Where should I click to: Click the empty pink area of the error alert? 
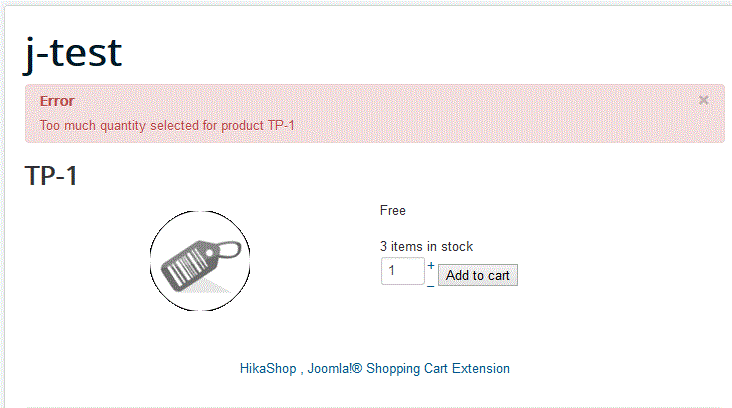click(500, 112)
